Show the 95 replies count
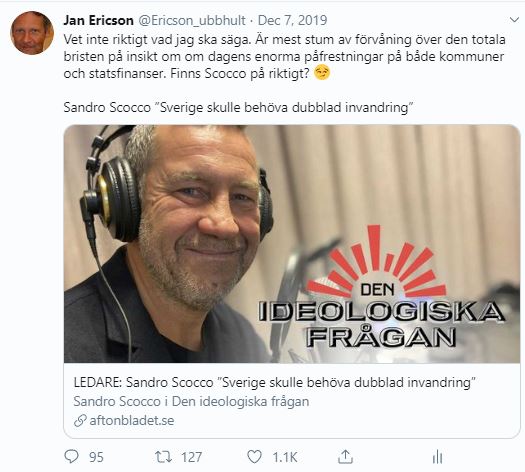 coord(96,457)
